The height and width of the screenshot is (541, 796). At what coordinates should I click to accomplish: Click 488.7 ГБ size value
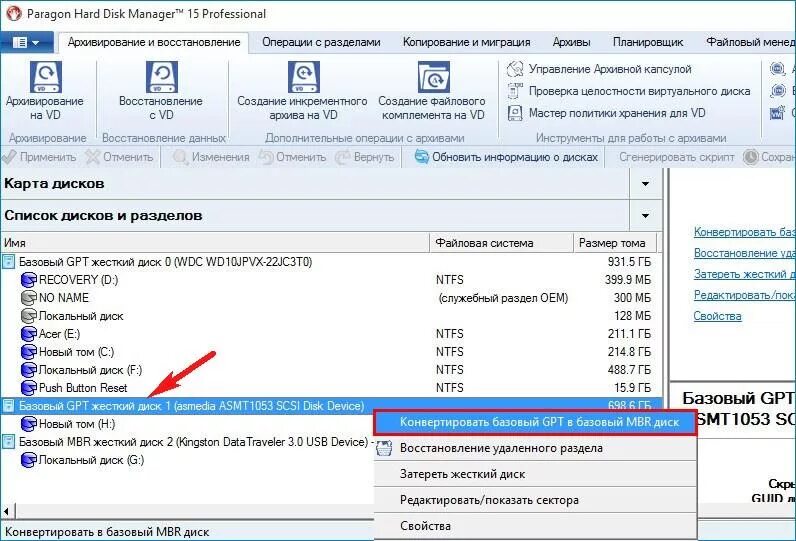tap(629, 370)
